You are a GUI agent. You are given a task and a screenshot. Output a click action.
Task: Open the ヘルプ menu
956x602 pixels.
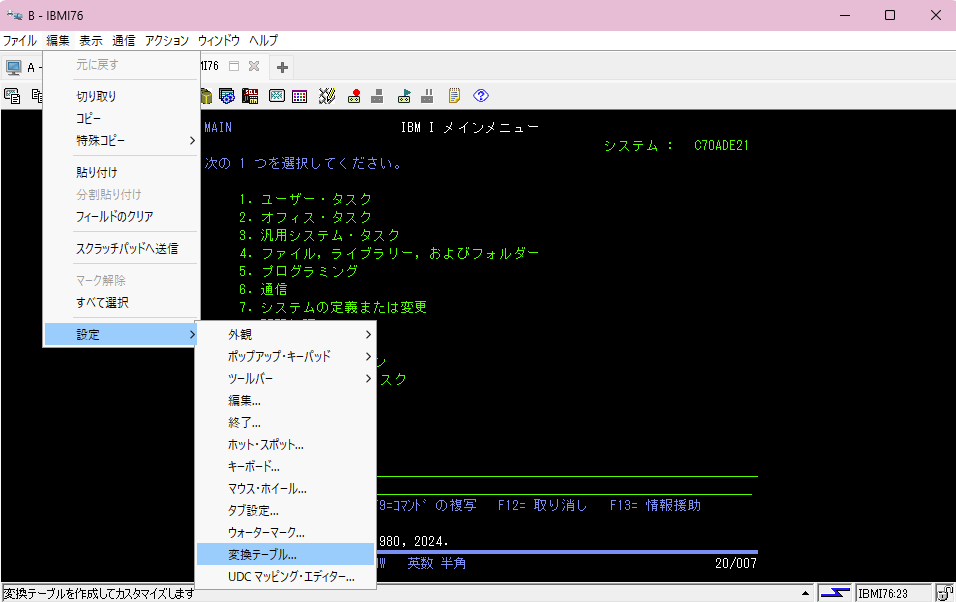click(263, 40)
